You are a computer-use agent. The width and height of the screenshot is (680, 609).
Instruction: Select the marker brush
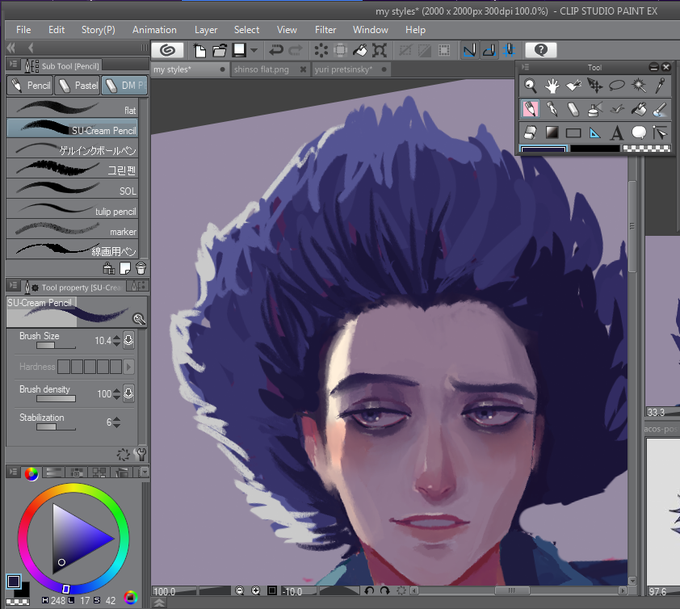[x=72, y=229]
